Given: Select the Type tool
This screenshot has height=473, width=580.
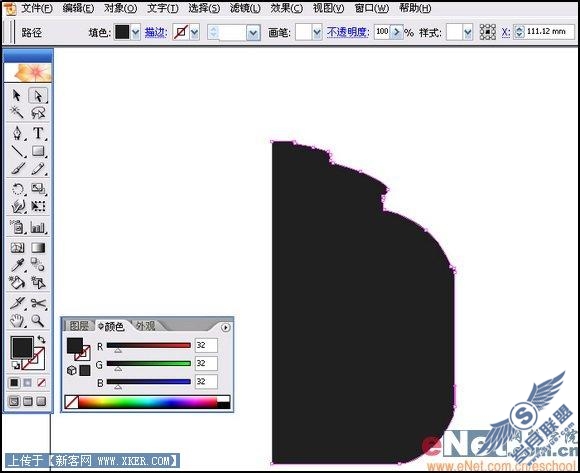Looking at the screenshot, I should [38, 133].
